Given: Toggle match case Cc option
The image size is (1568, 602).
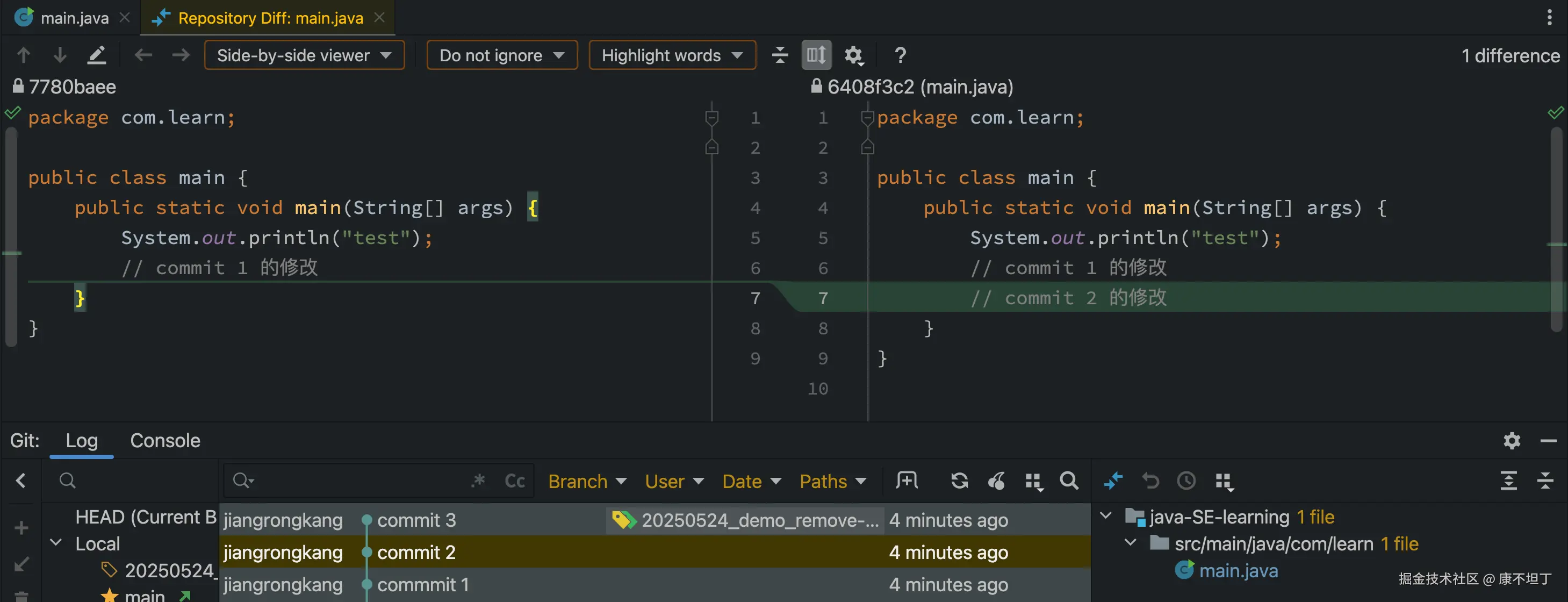Looking at the screenshot, I should [514, 481].
